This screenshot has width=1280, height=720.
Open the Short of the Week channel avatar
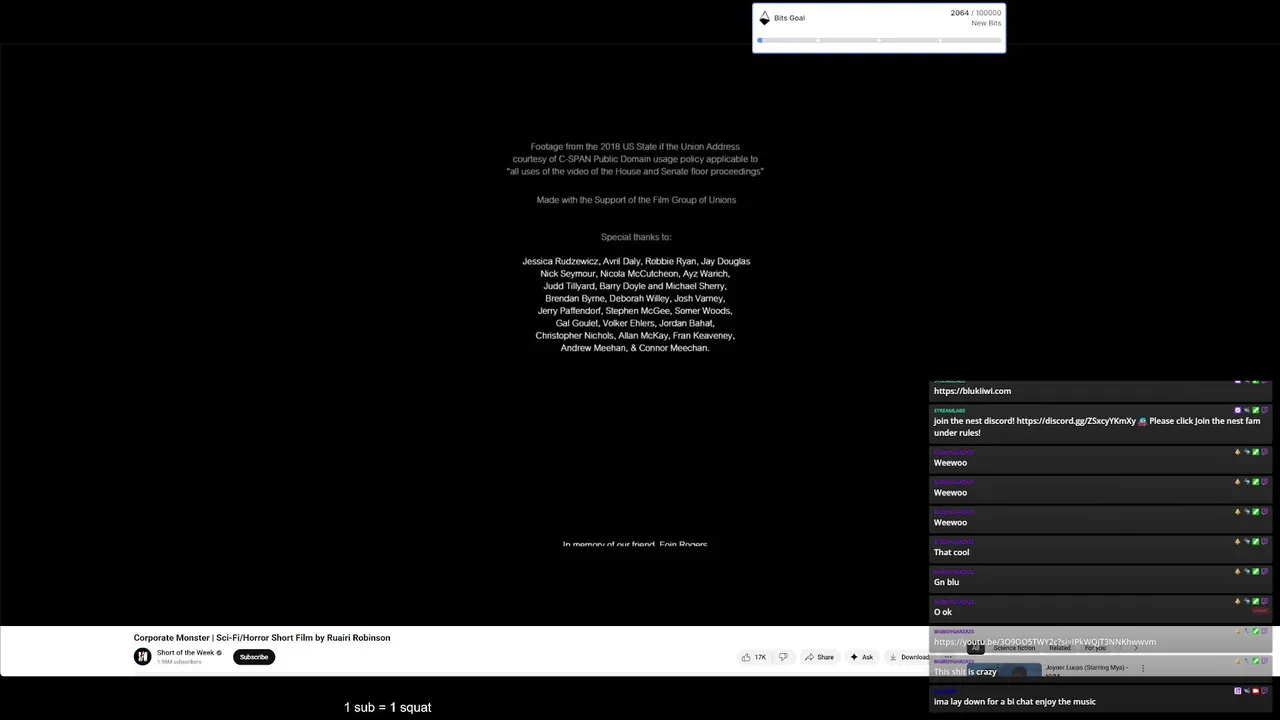pos(143,657)
